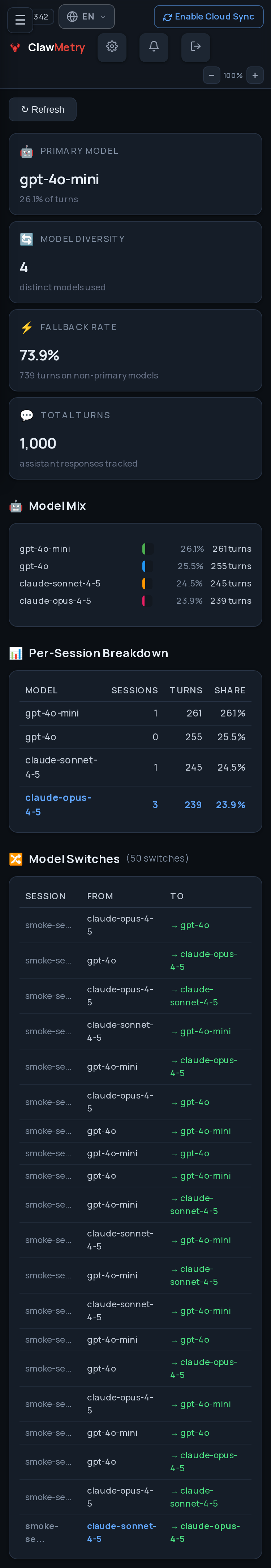Click the logout icon
This screenshot has height=1568, width=271.
click(x=196, y=47)
